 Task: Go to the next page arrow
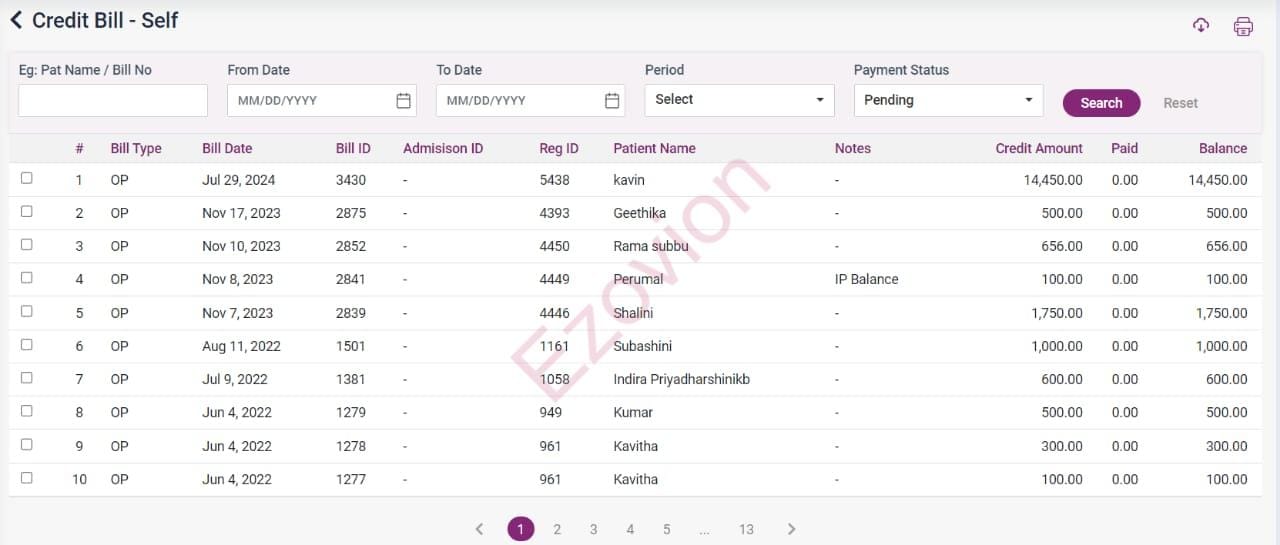(791, 529)
